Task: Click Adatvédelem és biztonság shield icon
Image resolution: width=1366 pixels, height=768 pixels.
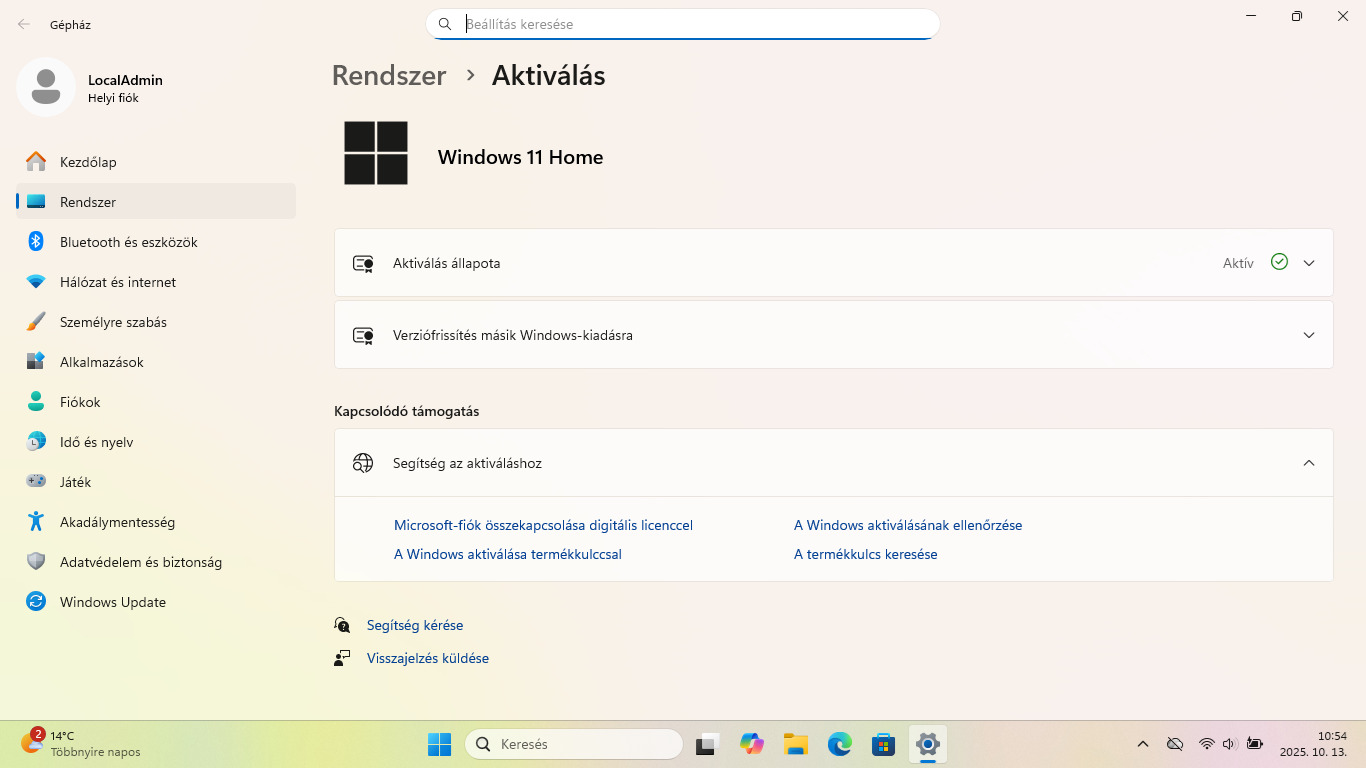Action: (x=36, y=562)
